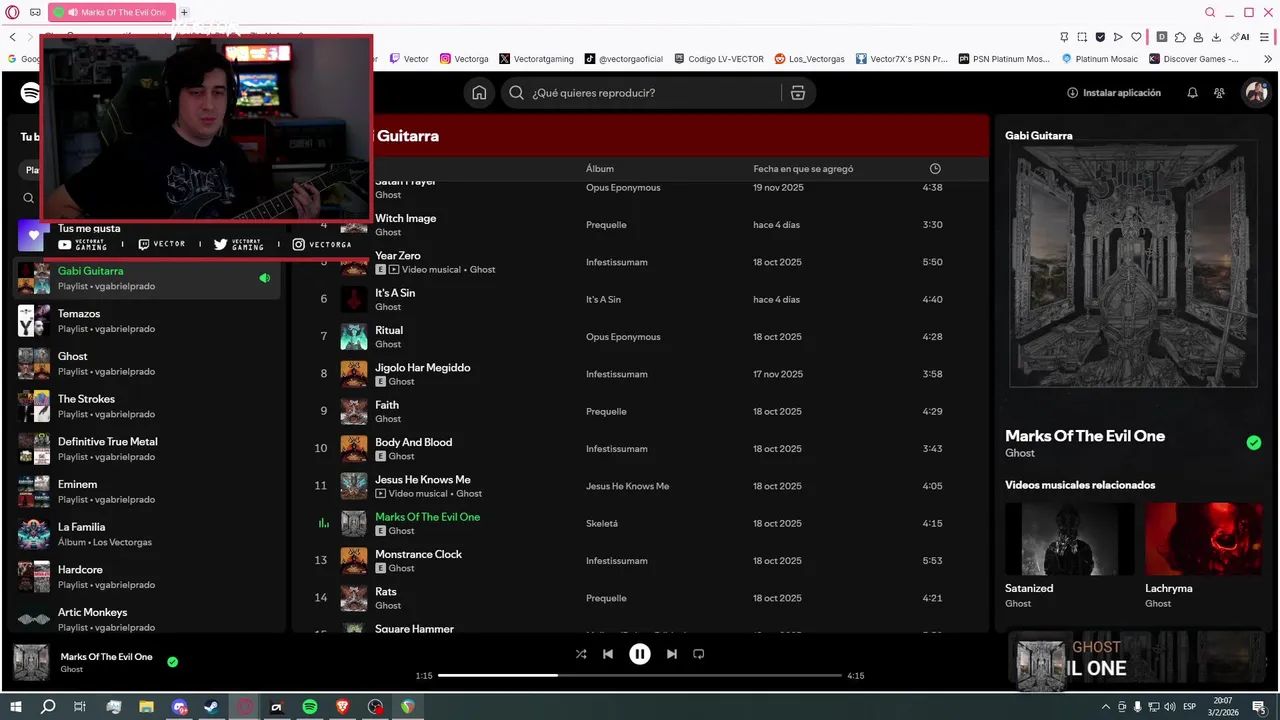1280x720 pixels.
Task: Open the Browse icon in the search bar
Action: point(797,93)
